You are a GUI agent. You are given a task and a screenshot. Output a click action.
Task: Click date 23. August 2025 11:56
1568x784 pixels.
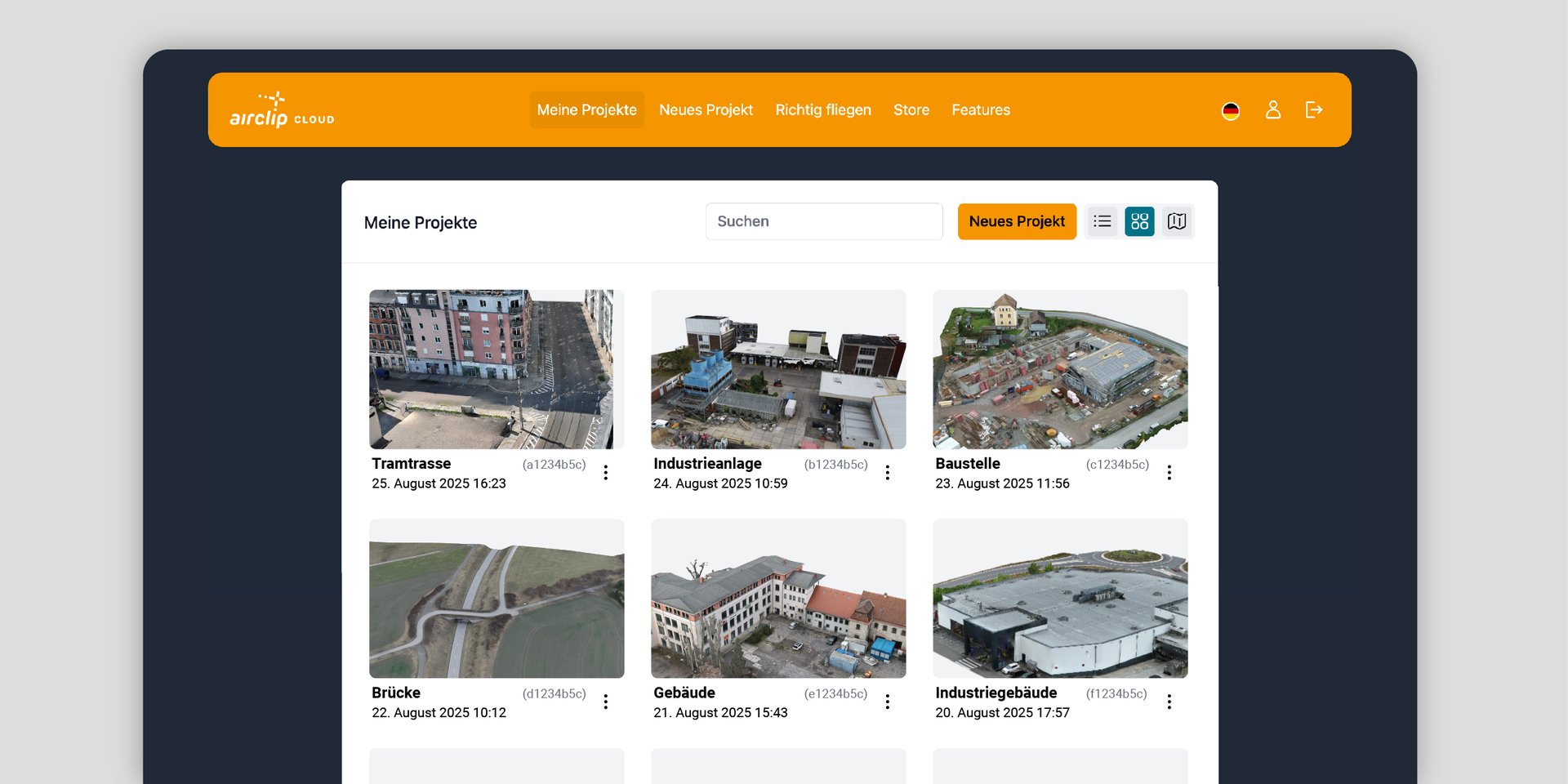pos(1002,483)
